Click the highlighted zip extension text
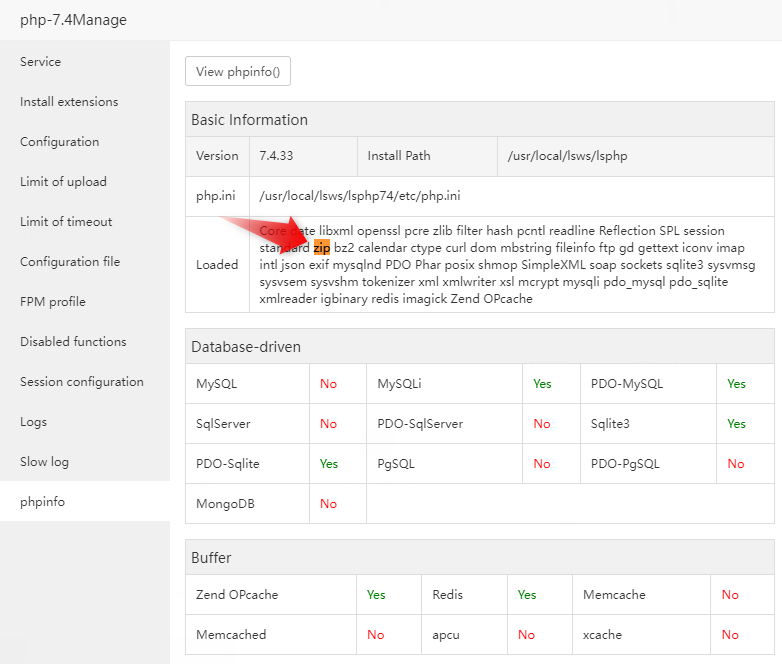This screenshot has width=782, height=664. 322,247
